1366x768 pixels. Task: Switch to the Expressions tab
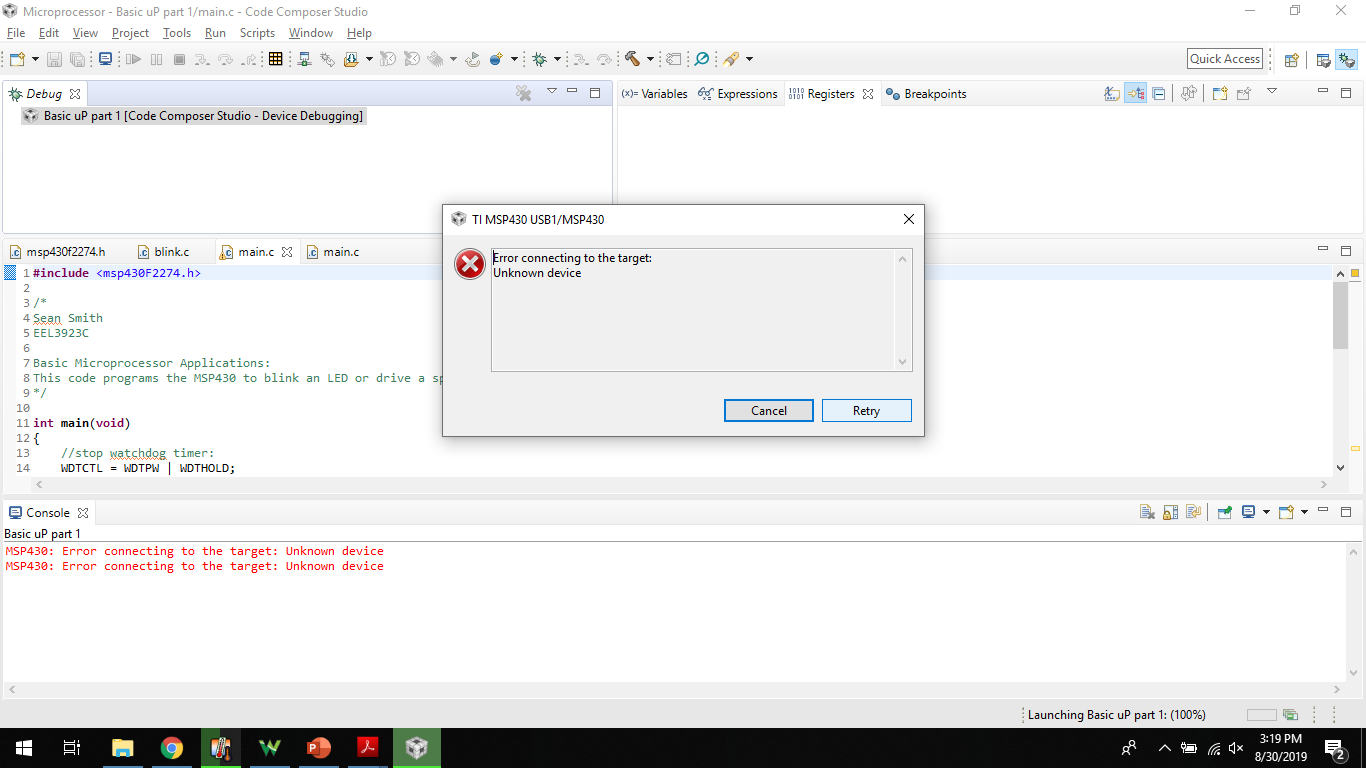(x=739, y=94)
